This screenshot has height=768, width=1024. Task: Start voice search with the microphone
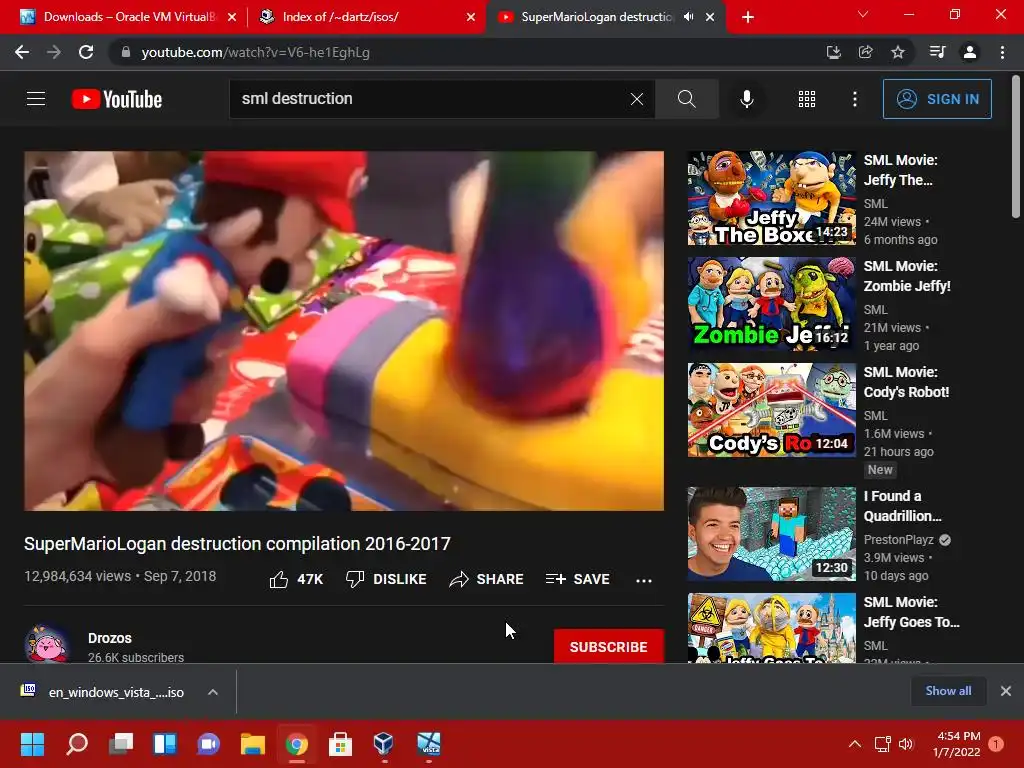click(x=746, y=99)
